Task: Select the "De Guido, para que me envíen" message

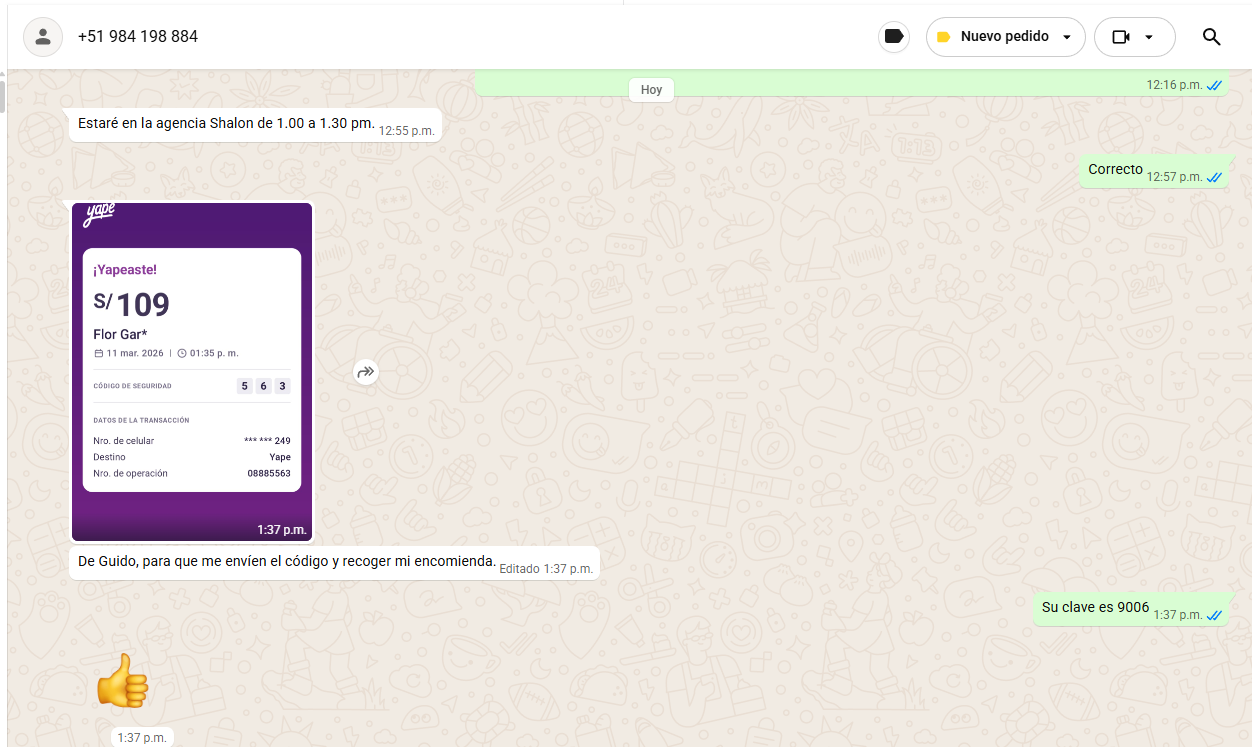Action: [287, 562]
